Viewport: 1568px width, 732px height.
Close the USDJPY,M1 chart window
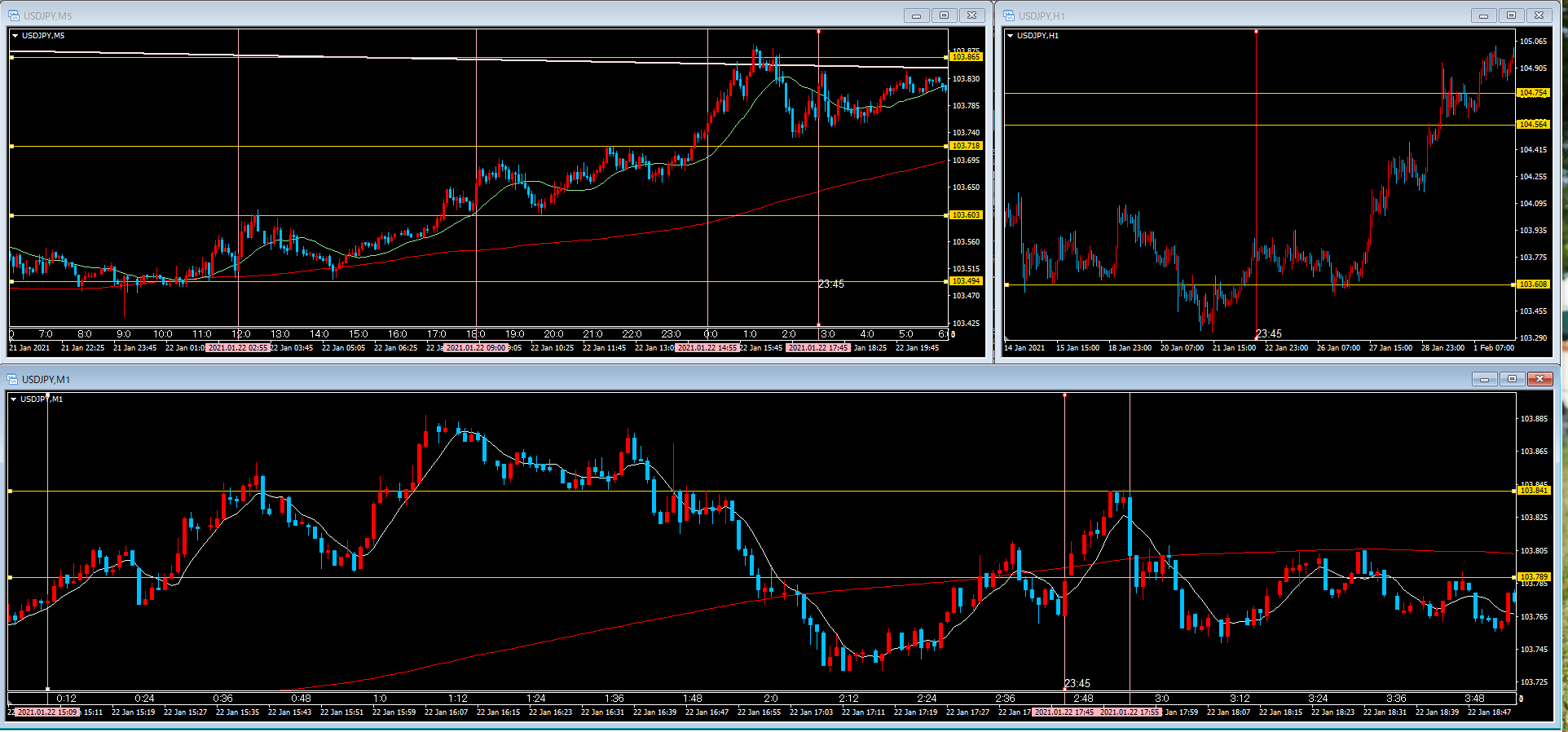[1539, 379]
